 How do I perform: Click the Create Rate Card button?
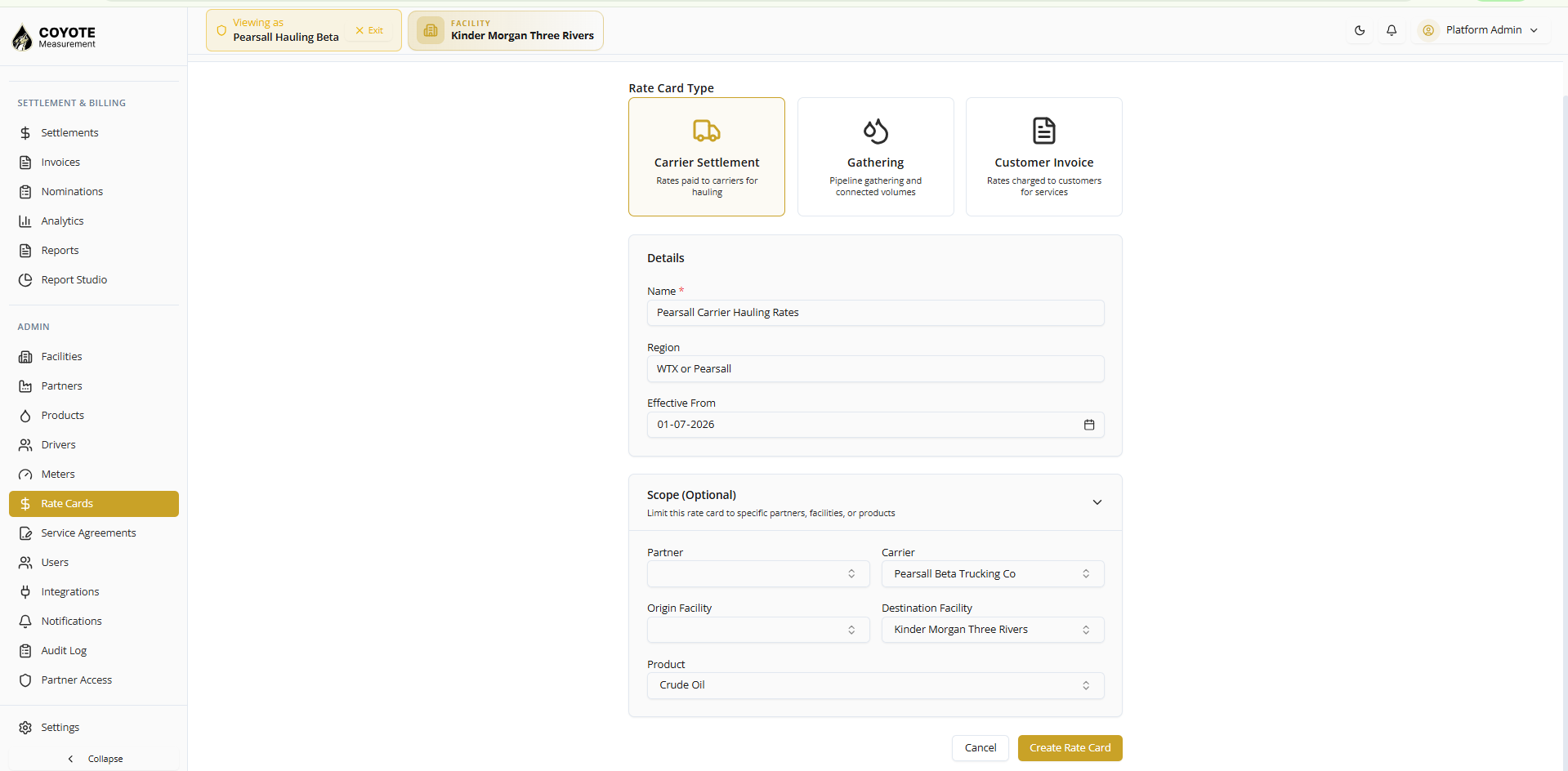click(1070, 748)
